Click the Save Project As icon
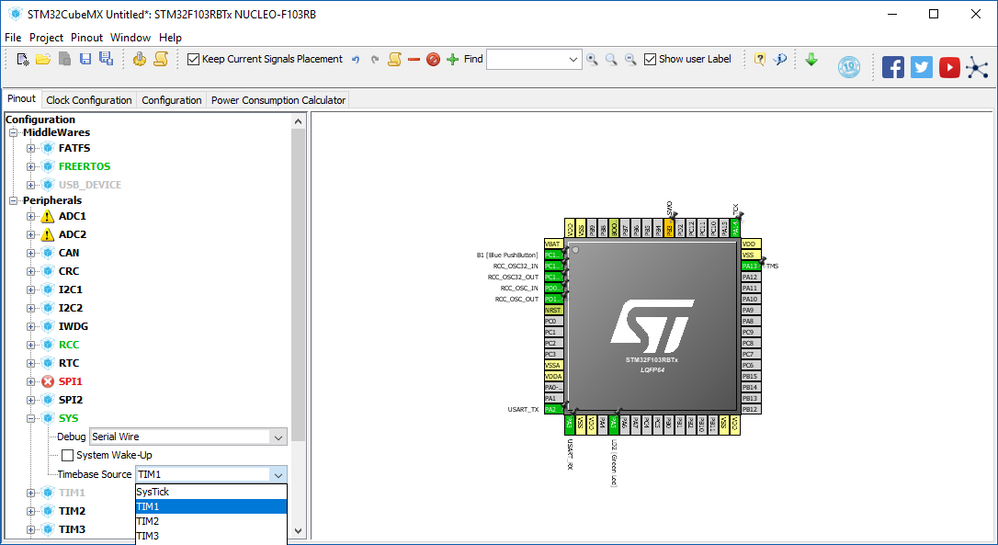 click(x=106, y=59)
